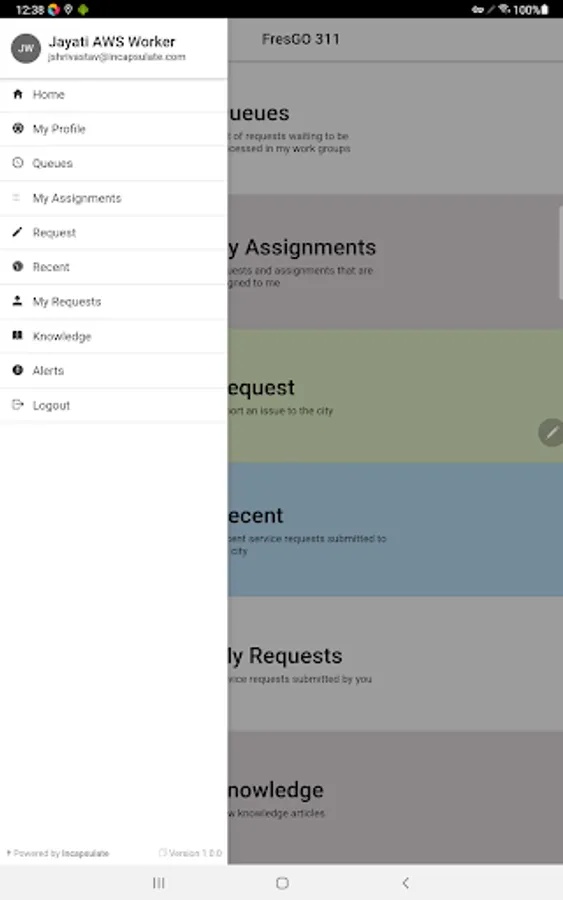Tap the Home house icon
Viewport: 563px width, 900px height.
point(18,94)
